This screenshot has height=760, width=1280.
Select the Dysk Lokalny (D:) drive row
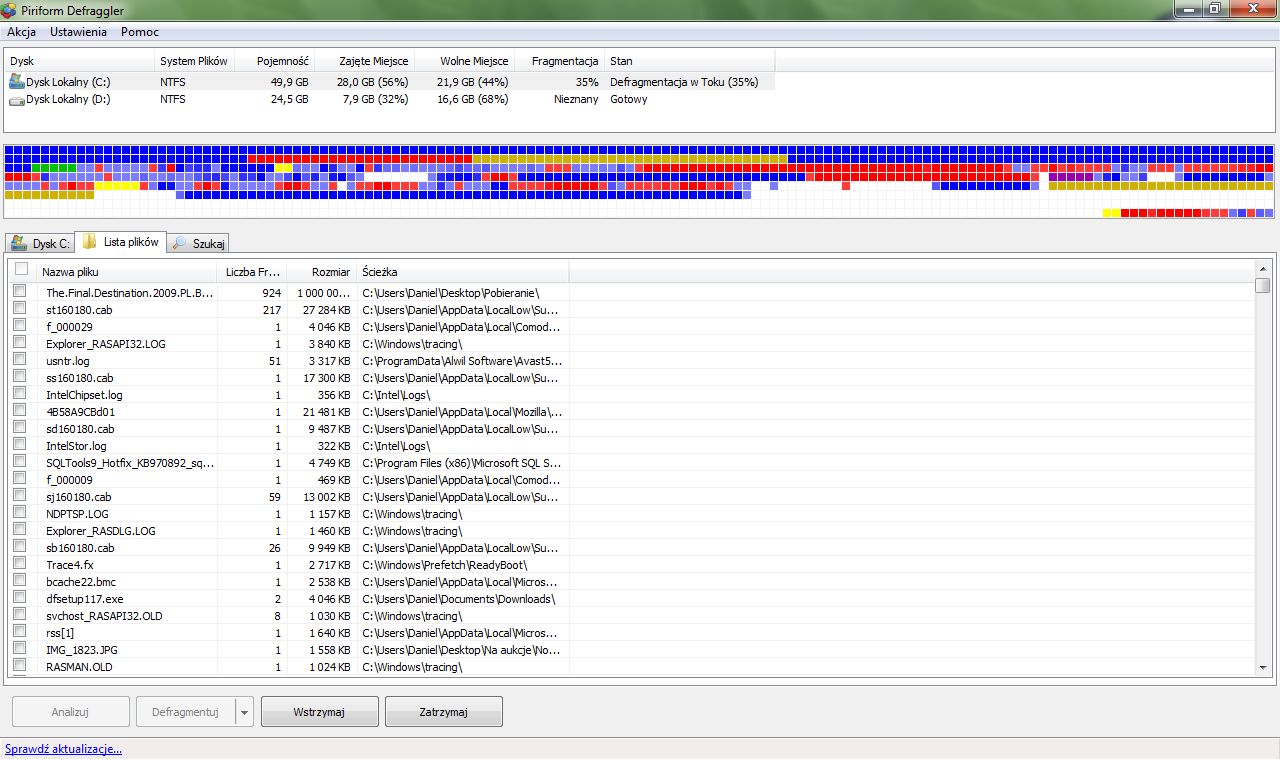click(390, 100)
